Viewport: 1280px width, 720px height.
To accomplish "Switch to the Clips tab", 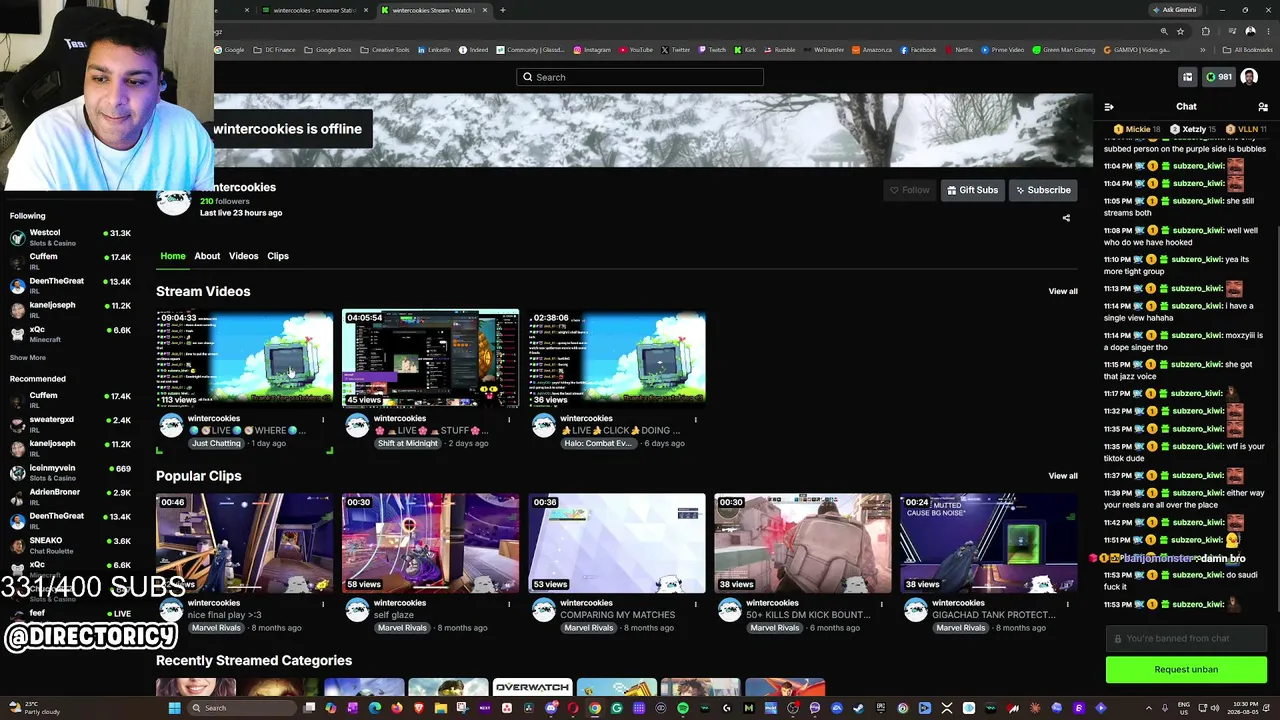I will point(278,256).
